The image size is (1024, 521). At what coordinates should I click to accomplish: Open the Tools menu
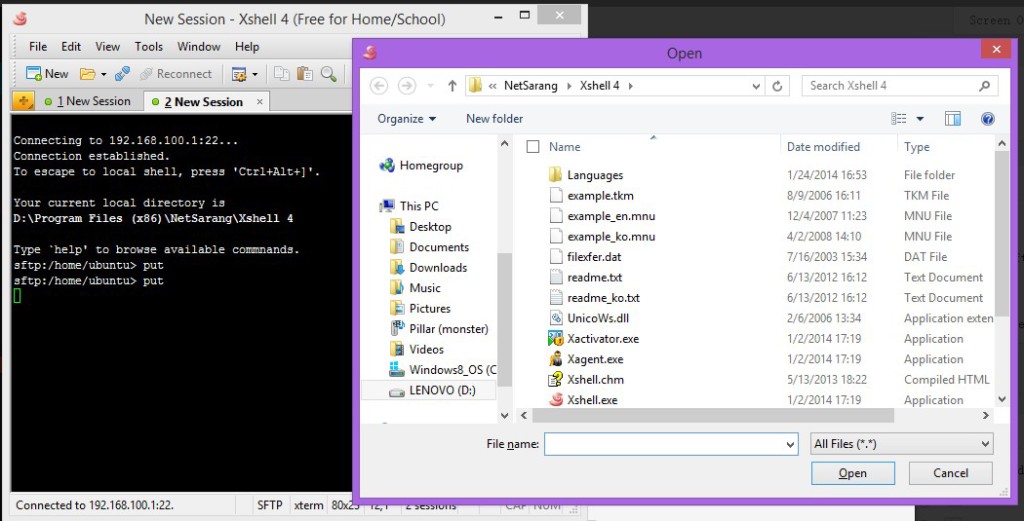[x=148, y=46]
